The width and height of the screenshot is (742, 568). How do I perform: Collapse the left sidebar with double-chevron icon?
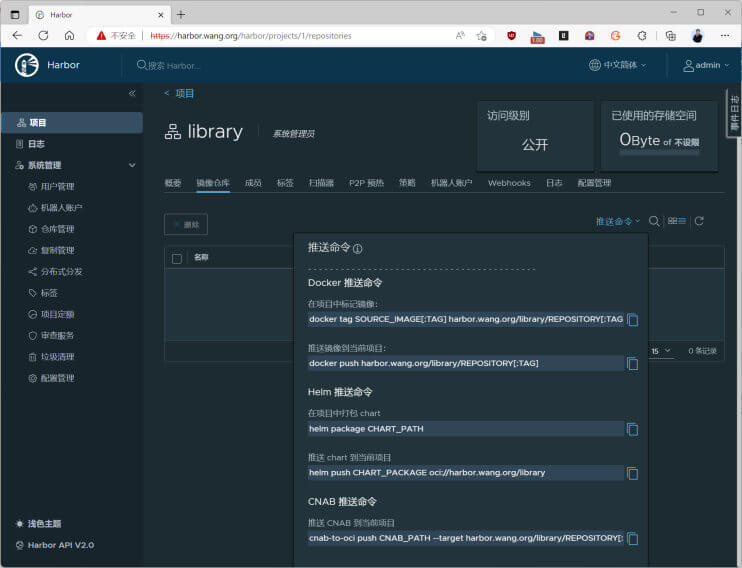point(132,93)
